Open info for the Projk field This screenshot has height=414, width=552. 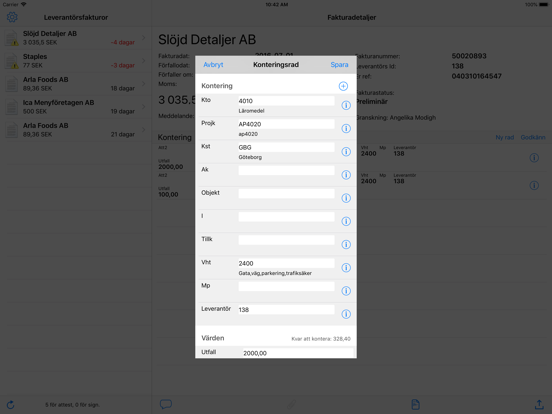pyautogui.click(x=346, y=128)
